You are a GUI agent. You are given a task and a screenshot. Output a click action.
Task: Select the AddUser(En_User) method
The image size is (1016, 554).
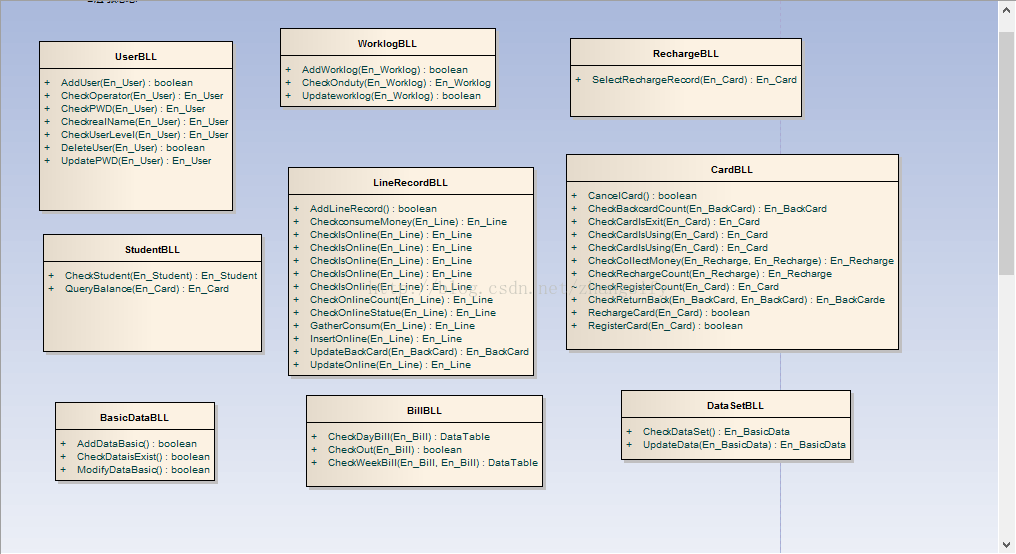[x=126, y=83]
